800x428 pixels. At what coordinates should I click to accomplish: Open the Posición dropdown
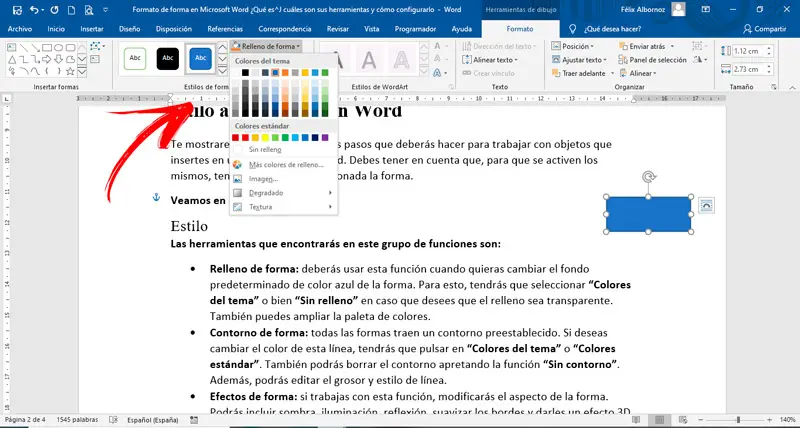point(572,46)
